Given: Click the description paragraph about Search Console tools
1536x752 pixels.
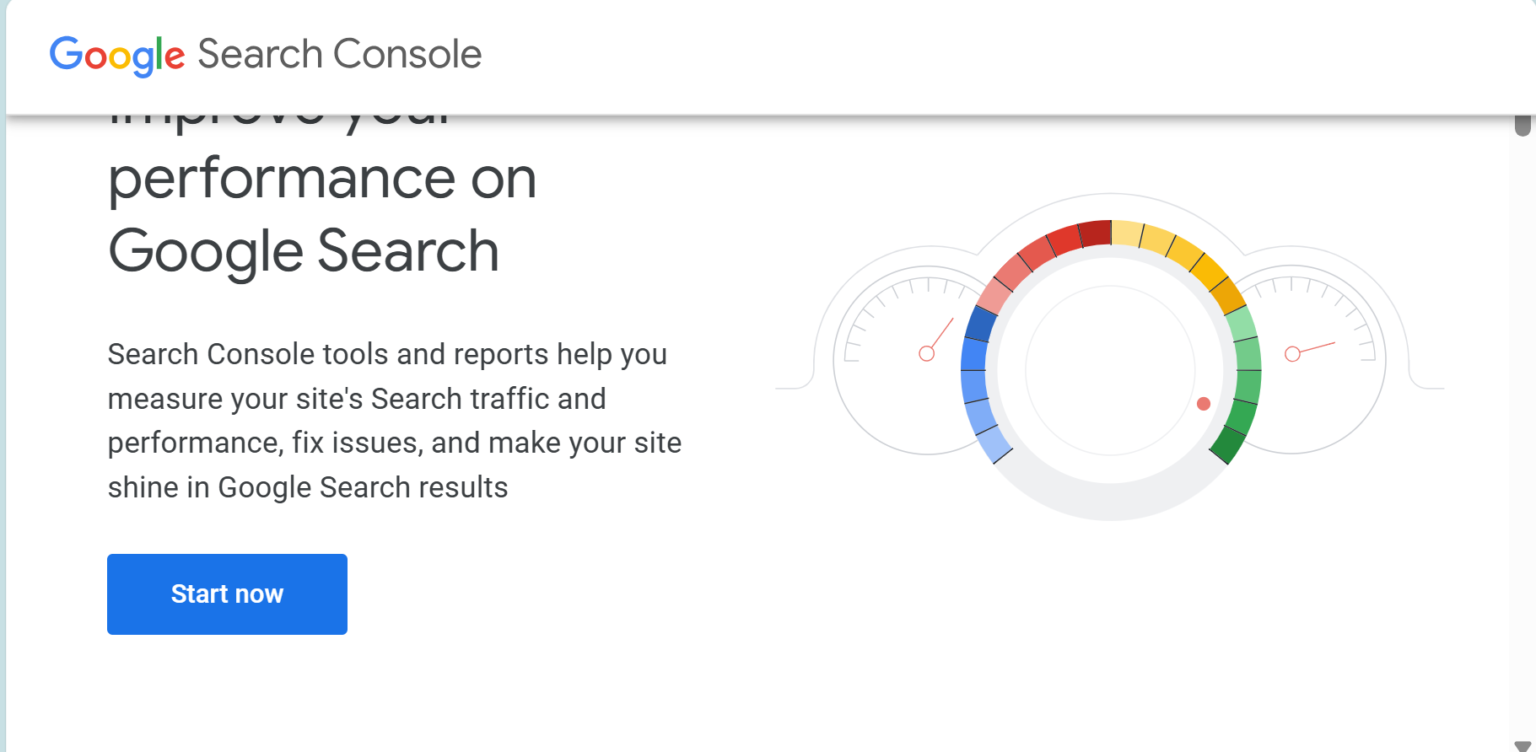Looking at the screenshot, I should 395,420.
